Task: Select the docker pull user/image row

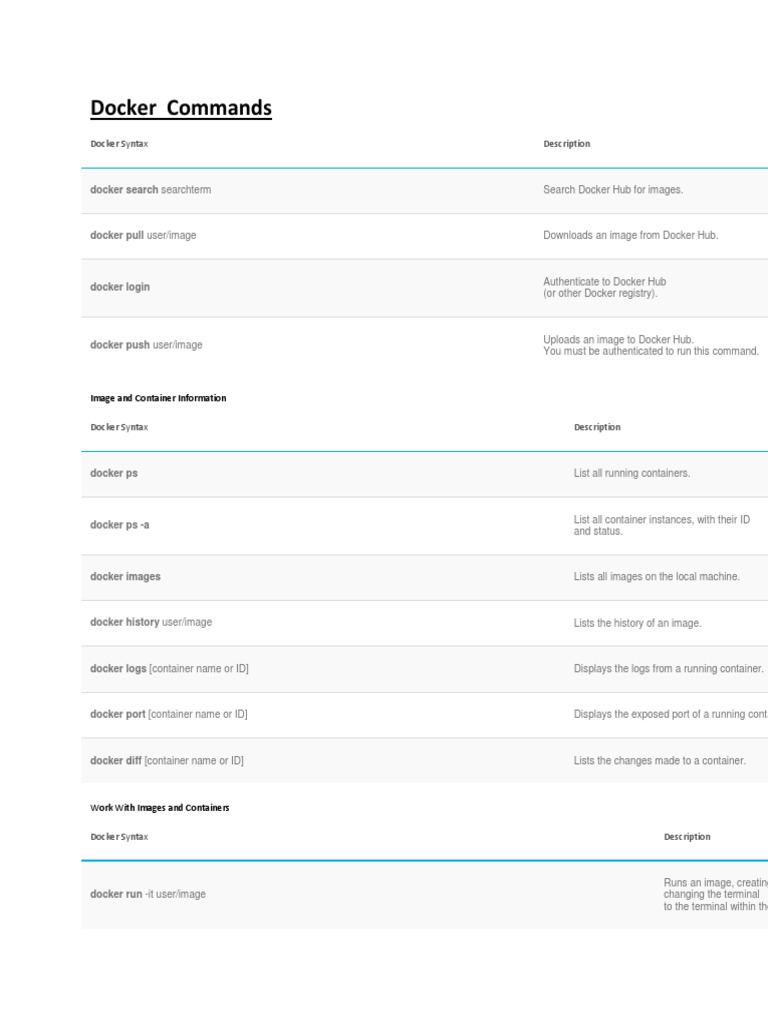Action: [143, 235]
